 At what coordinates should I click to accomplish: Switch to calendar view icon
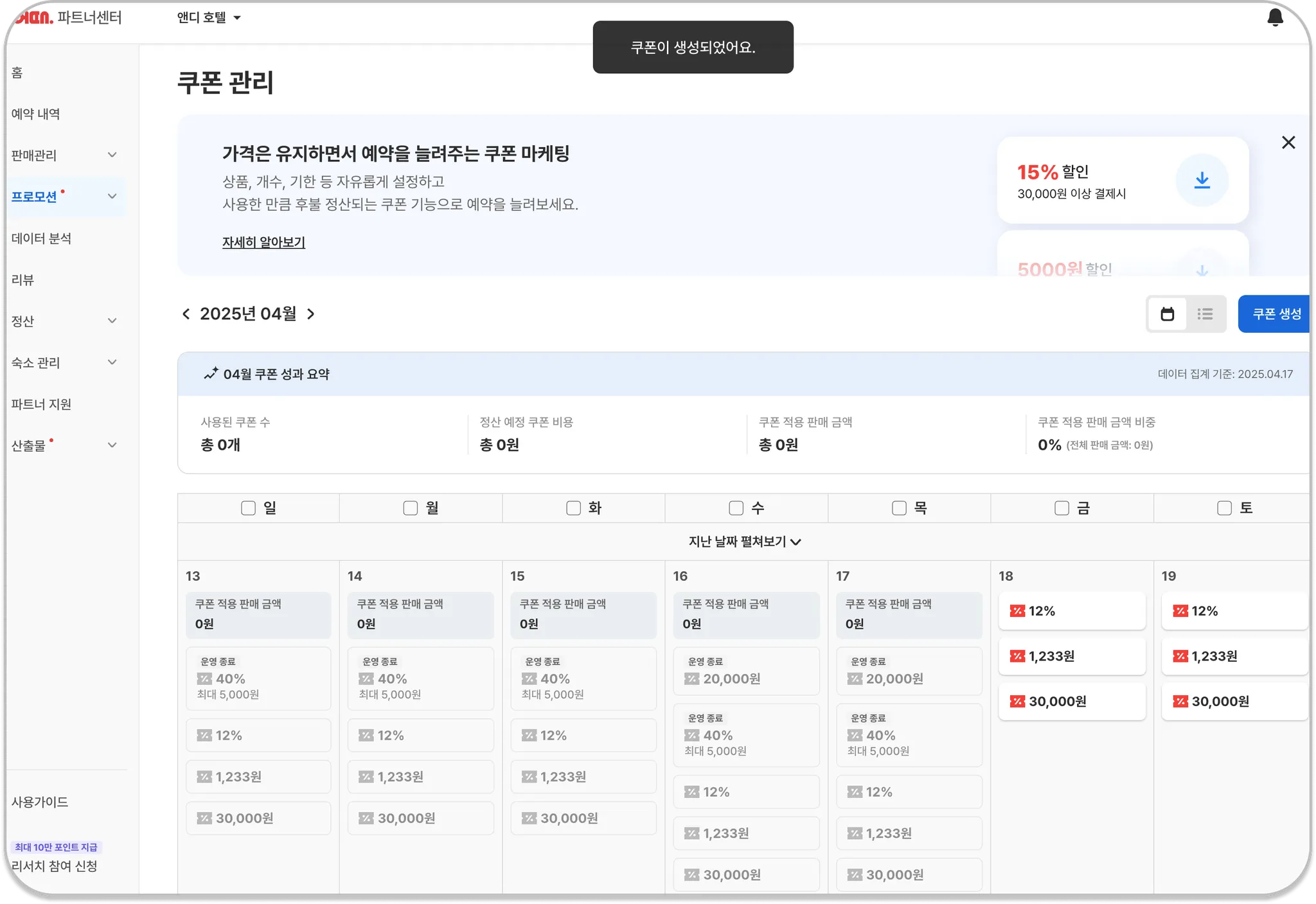pos(1167,314)
